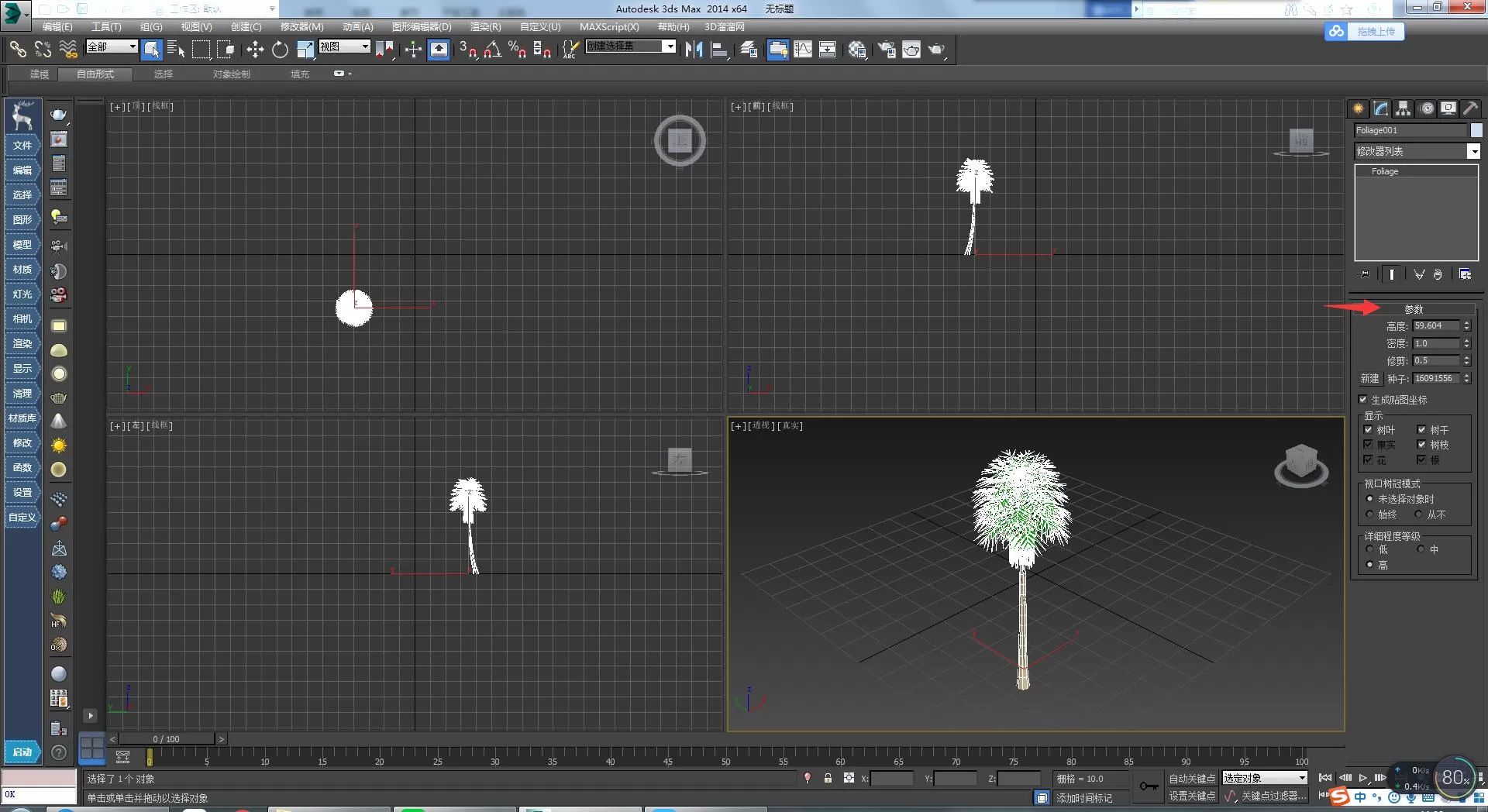Toggle the Percent Snap icon

[517, 50]
